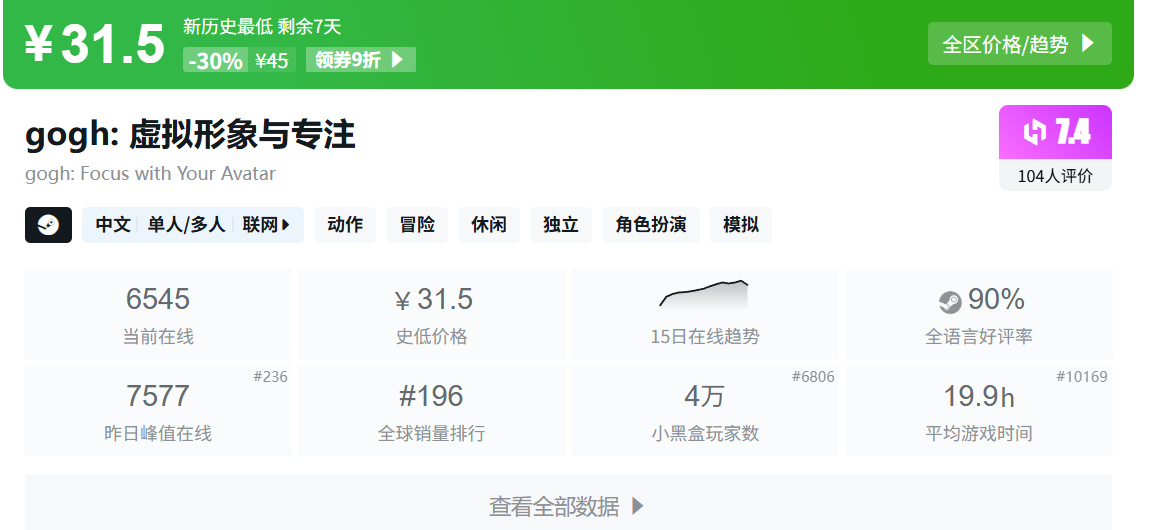Open the 全球销量排行 #196 card

tap(431, 411)
